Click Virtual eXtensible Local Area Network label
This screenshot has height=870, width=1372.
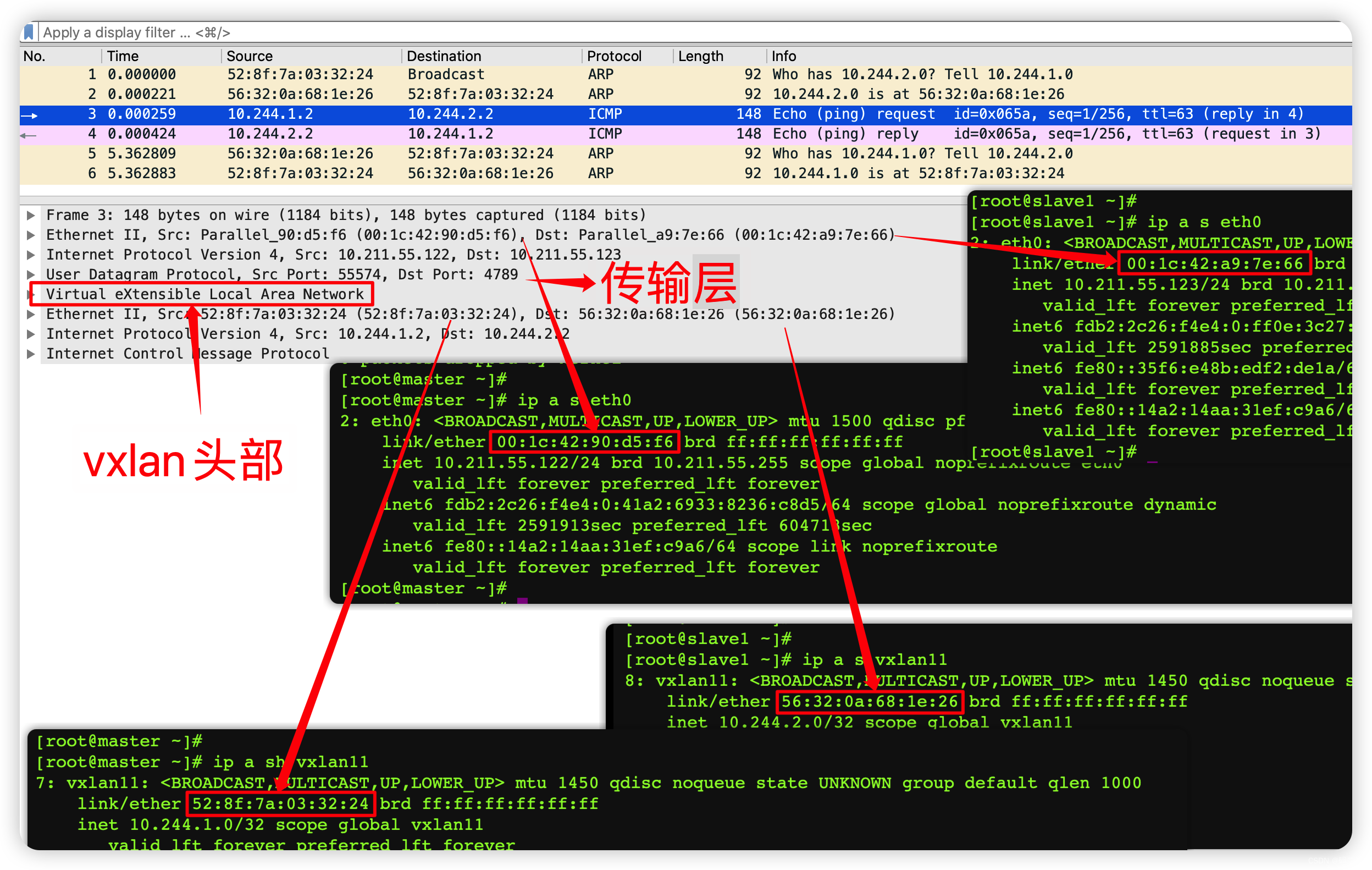click(204, 294)
